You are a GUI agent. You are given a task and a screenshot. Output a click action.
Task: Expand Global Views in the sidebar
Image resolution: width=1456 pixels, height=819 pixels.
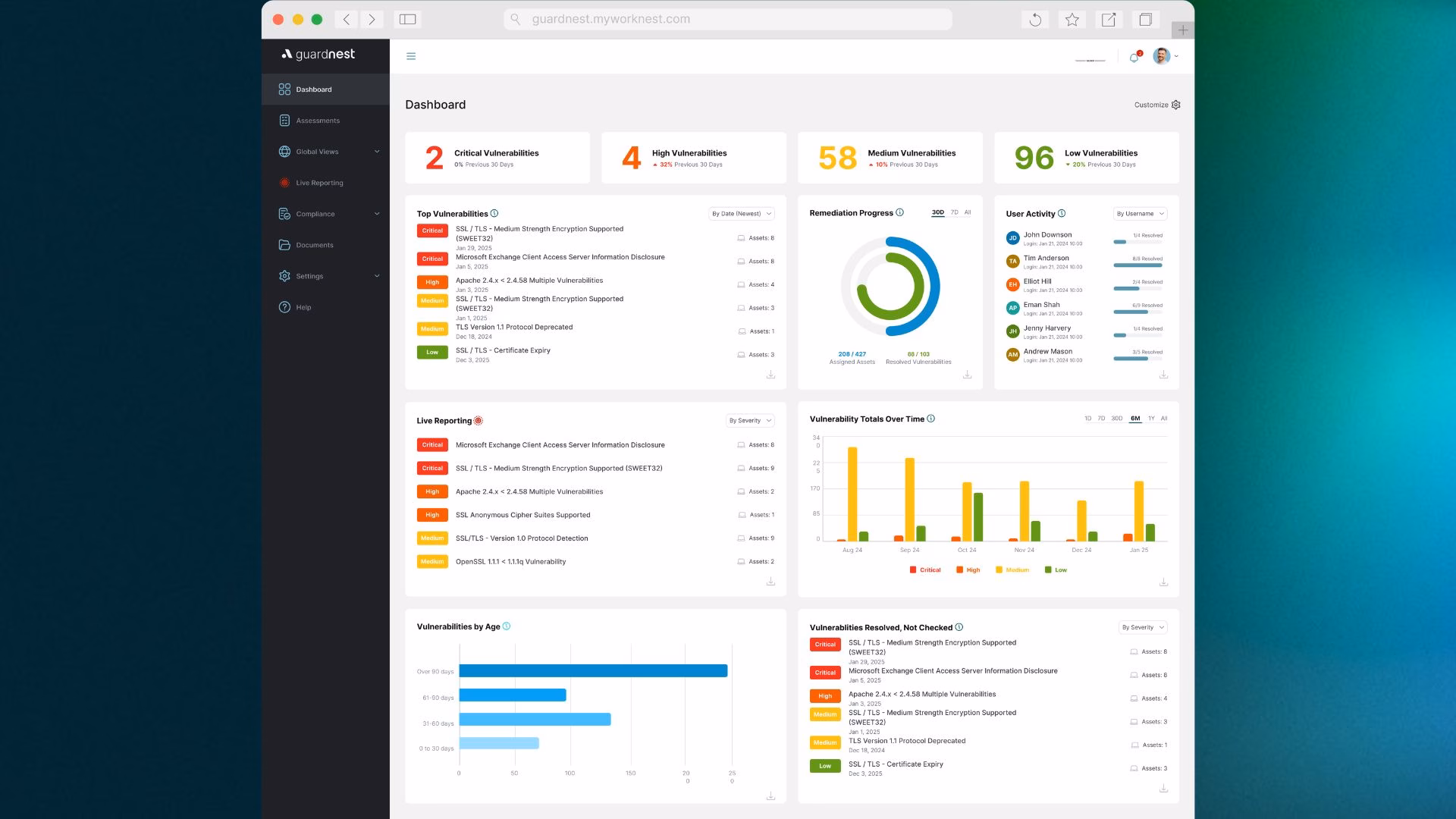pyautogui.click(x=328, y=152)
